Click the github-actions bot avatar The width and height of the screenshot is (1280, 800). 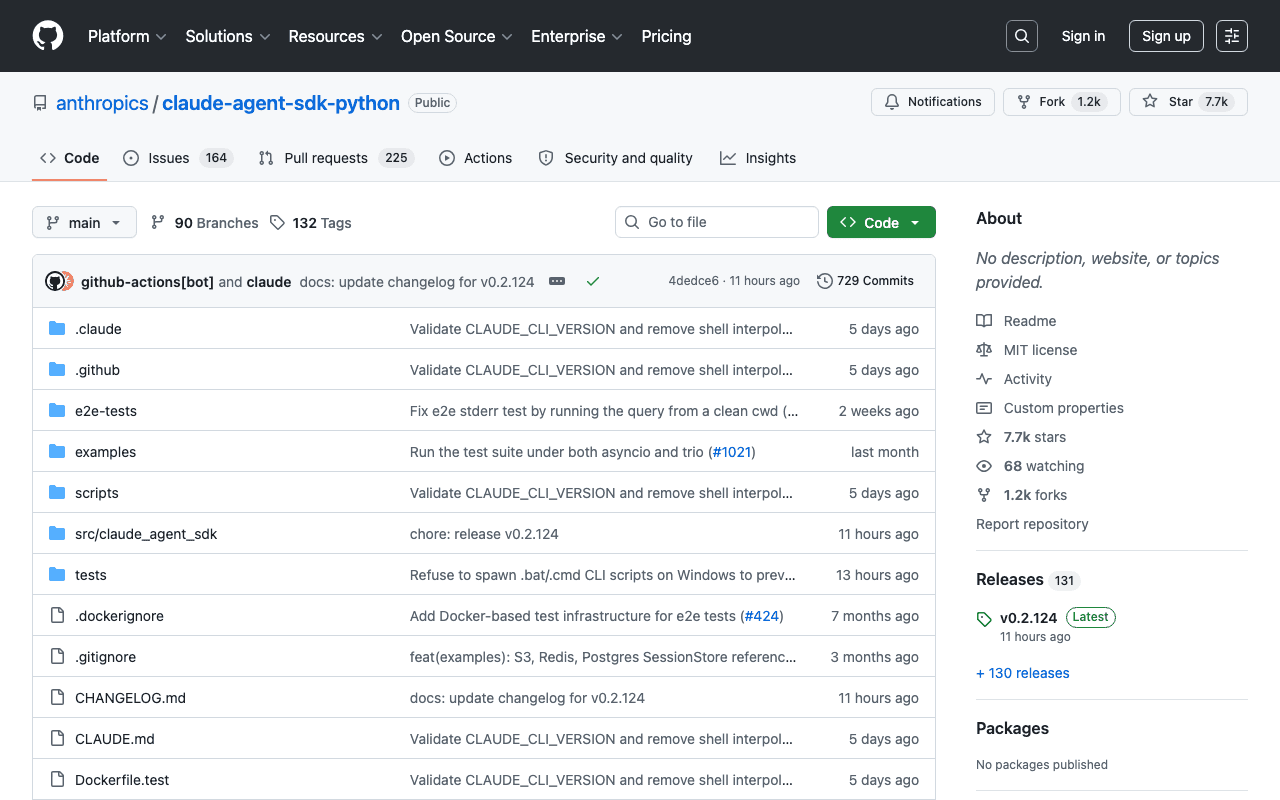[x=54, y=281]
